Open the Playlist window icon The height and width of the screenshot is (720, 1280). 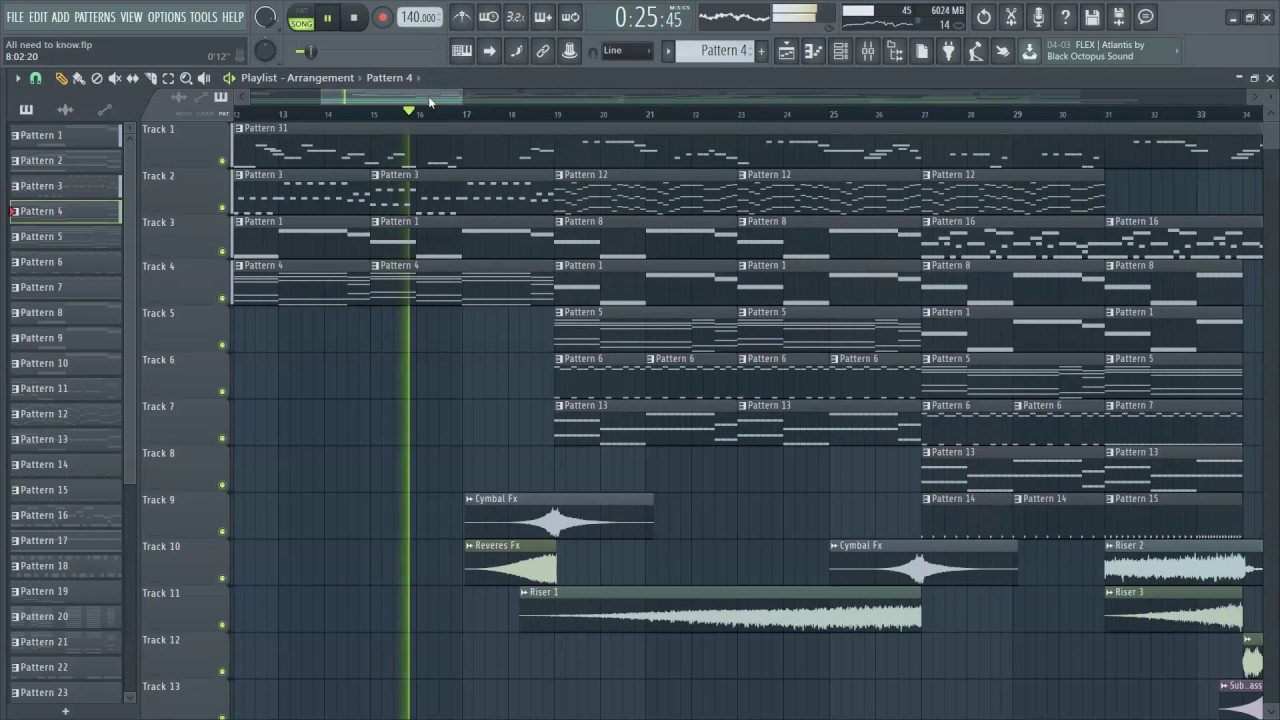[787, 52]
